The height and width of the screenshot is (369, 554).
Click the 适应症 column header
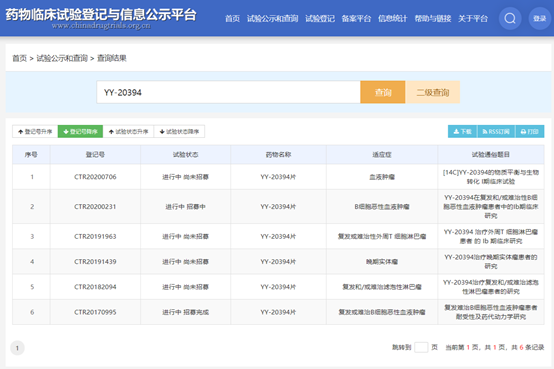tap(382, 154)
